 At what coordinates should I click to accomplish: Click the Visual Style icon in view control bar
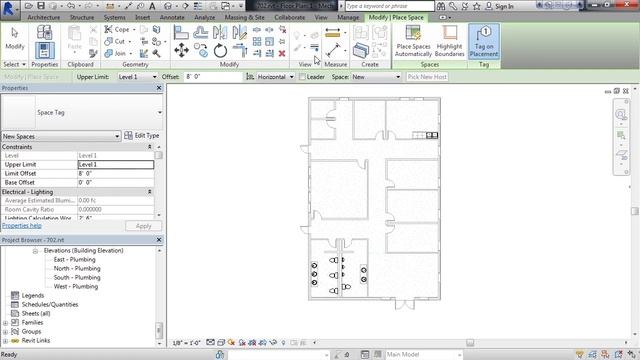click(221, 343)
